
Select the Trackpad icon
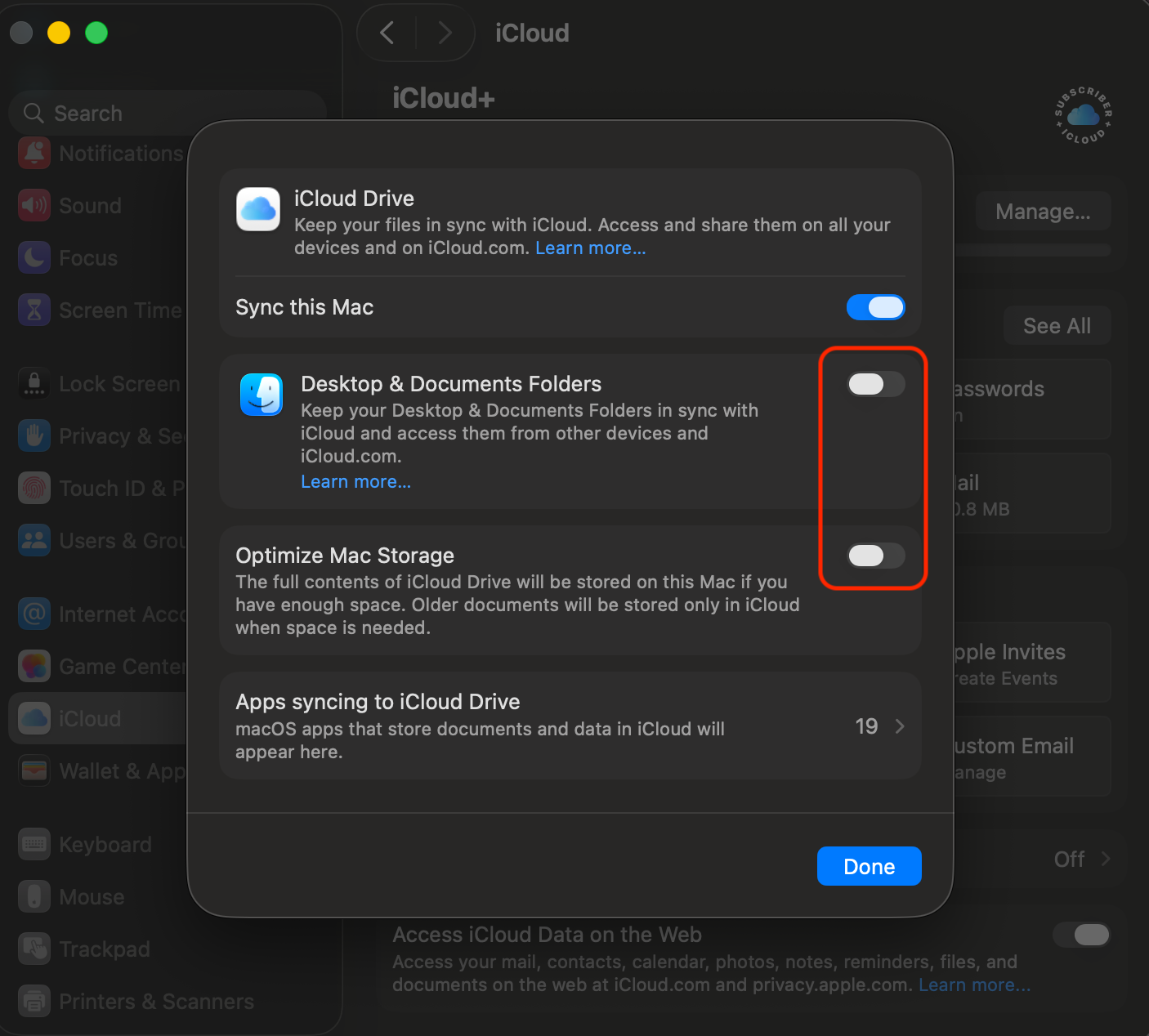pyautogui.click(x=34, y=949)
